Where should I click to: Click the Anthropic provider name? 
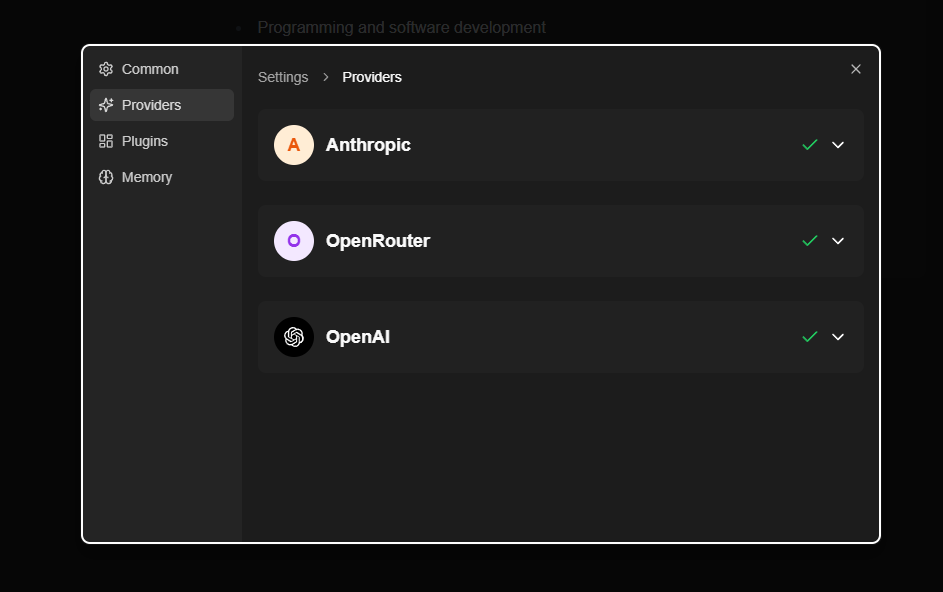point(368,145)
